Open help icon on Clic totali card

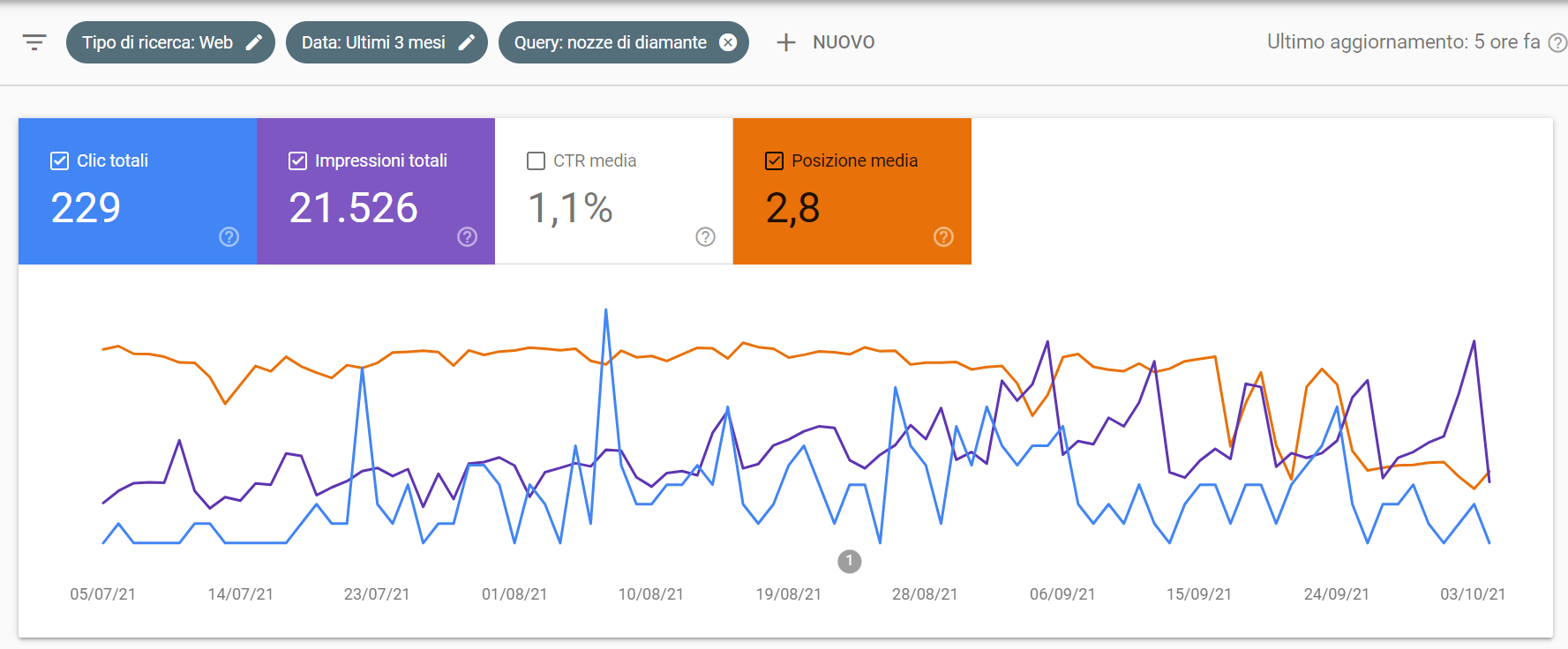point(229,236)
